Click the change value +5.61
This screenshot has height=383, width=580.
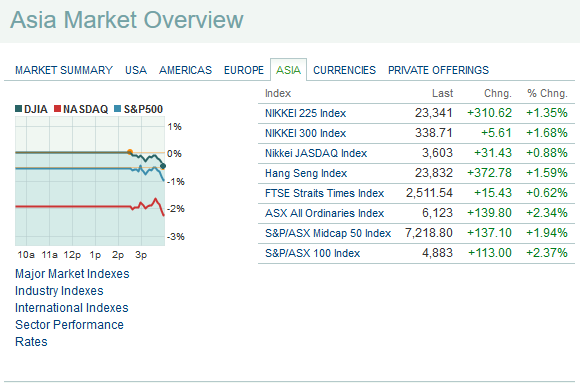click(x=496, y=133)
